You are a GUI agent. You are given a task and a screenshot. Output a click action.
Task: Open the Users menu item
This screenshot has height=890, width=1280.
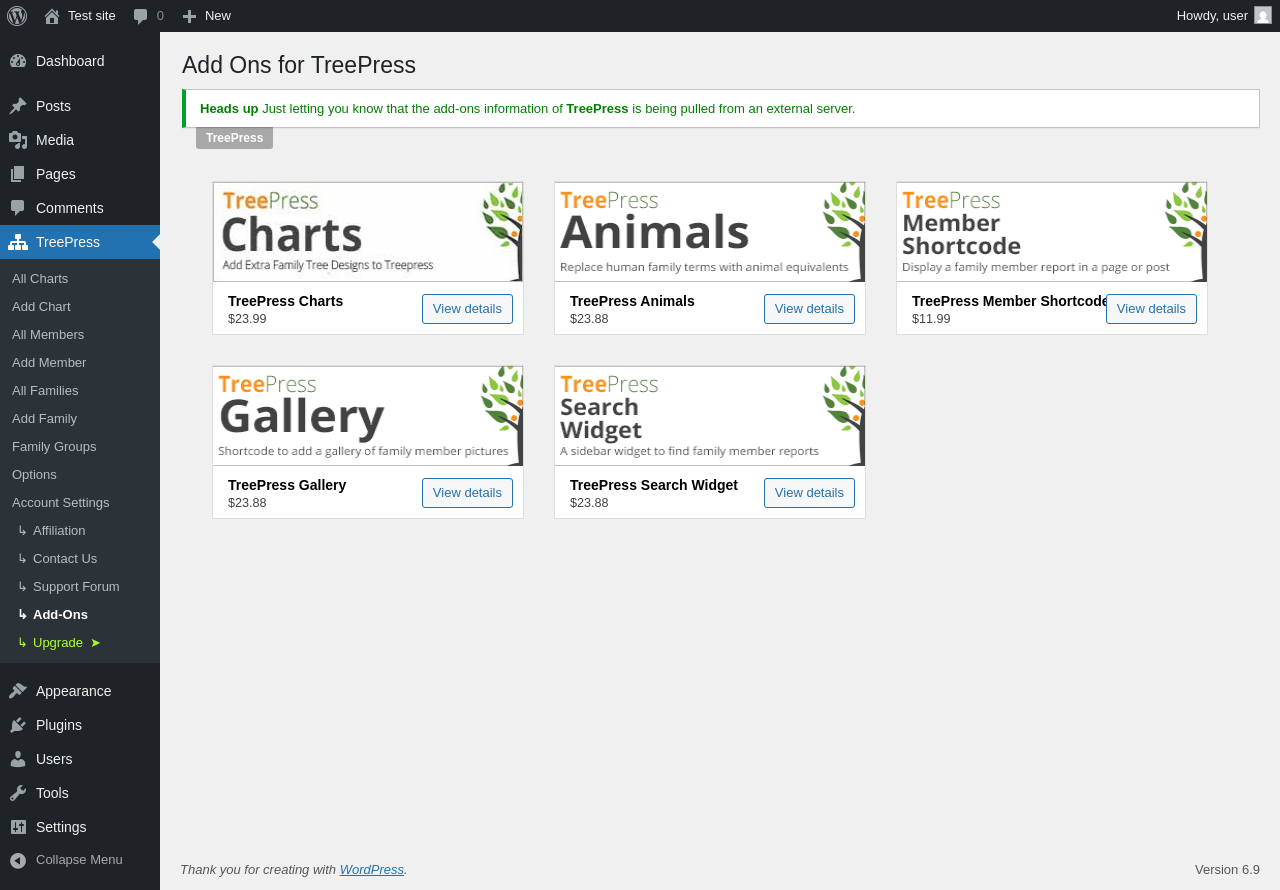pos(80,759)
